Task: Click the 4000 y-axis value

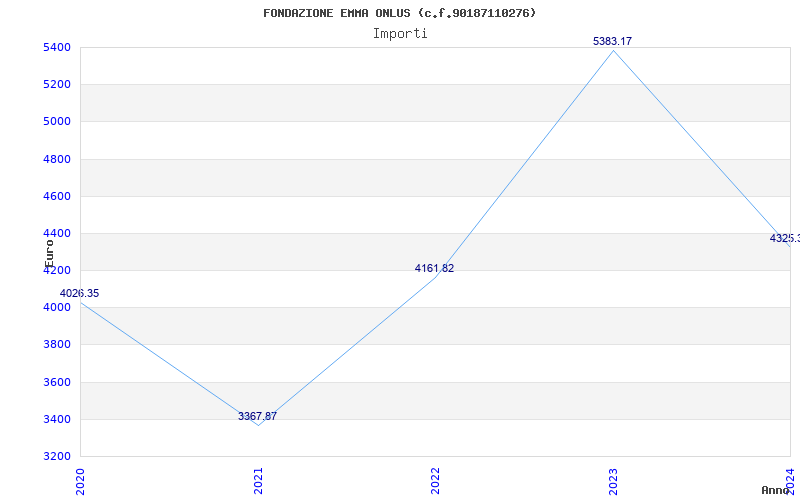Action: [x=56, y=308]
